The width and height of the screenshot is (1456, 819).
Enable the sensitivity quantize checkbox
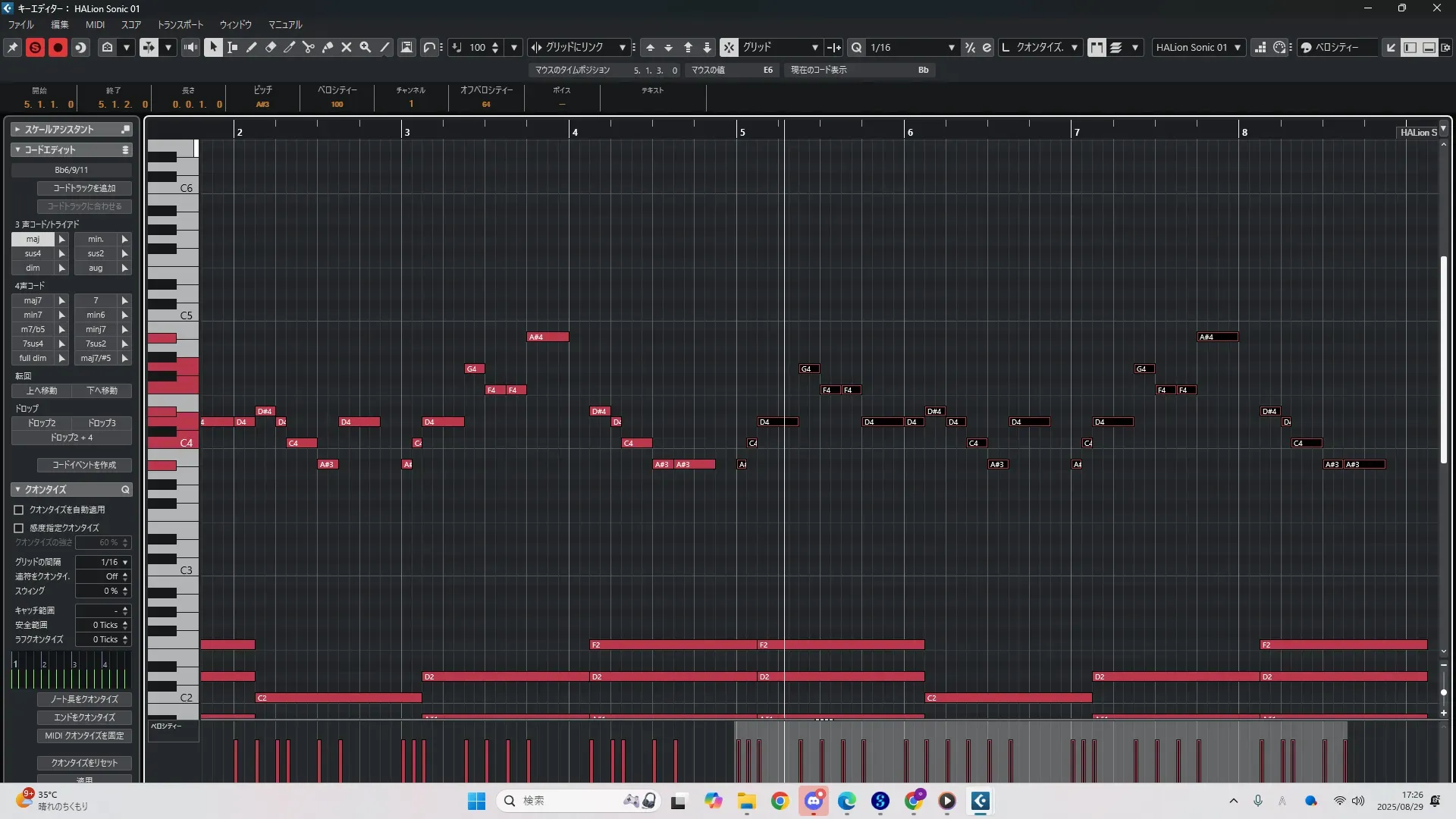pyautogui.click(x=19, y=528)
